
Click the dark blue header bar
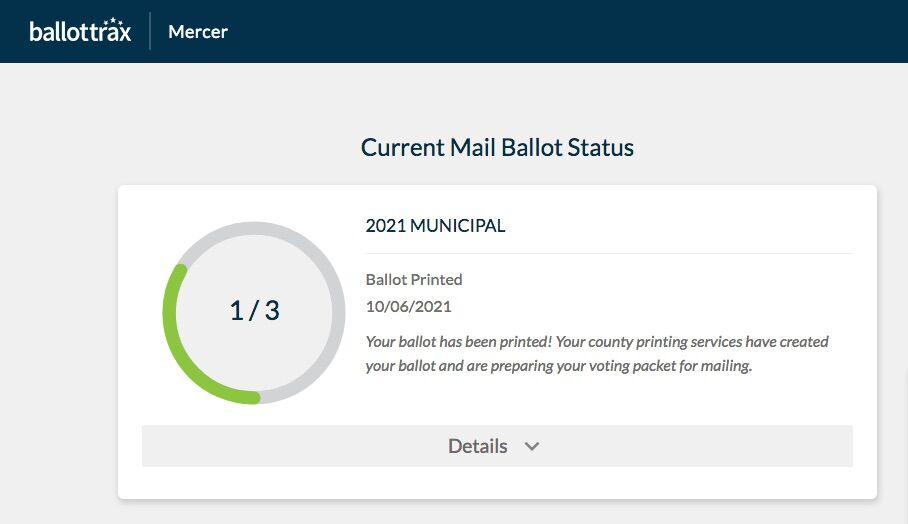[454, 31]
